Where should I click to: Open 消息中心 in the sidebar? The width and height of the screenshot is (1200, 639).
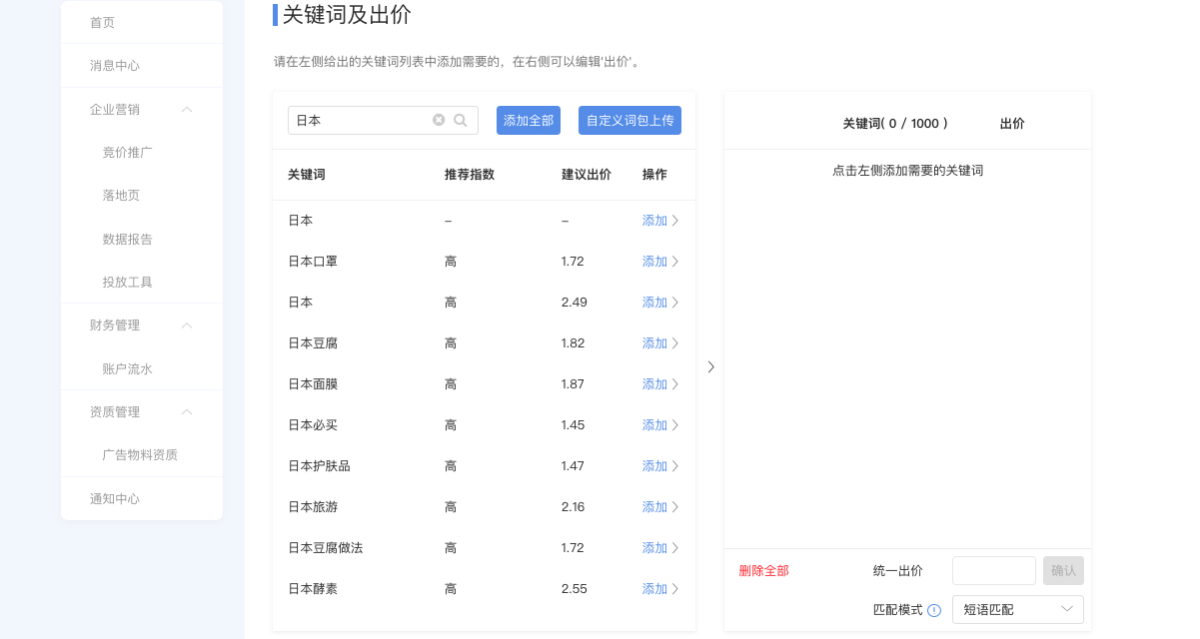tap(115, 66)
